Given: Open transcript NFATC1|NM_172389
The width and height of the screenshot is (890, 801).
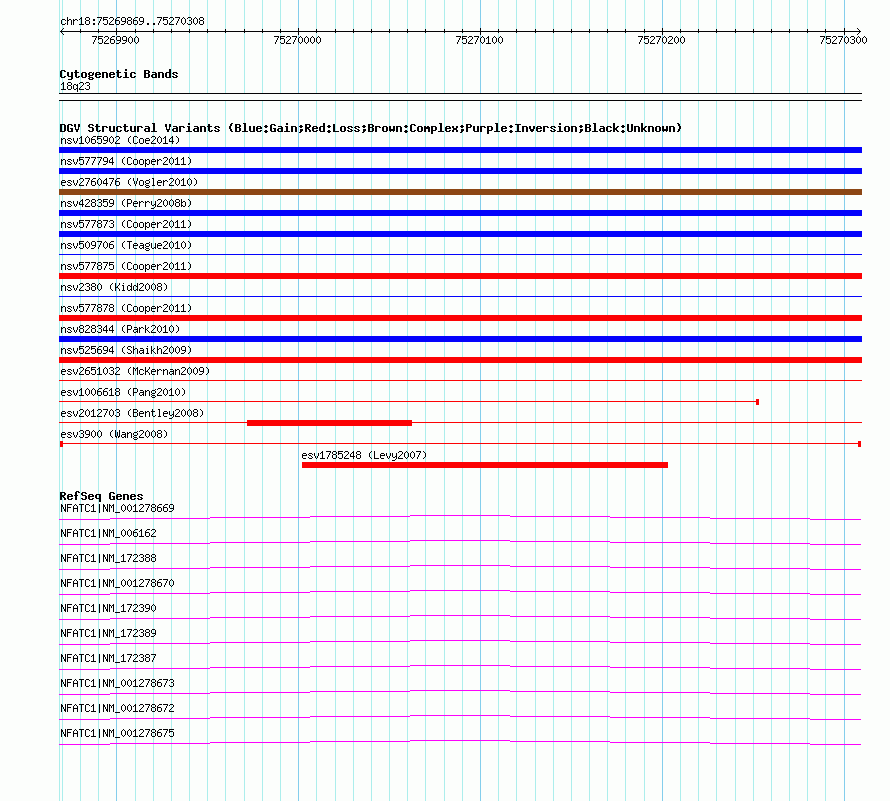Looking at the screenshot, I should tap(108, 634).
